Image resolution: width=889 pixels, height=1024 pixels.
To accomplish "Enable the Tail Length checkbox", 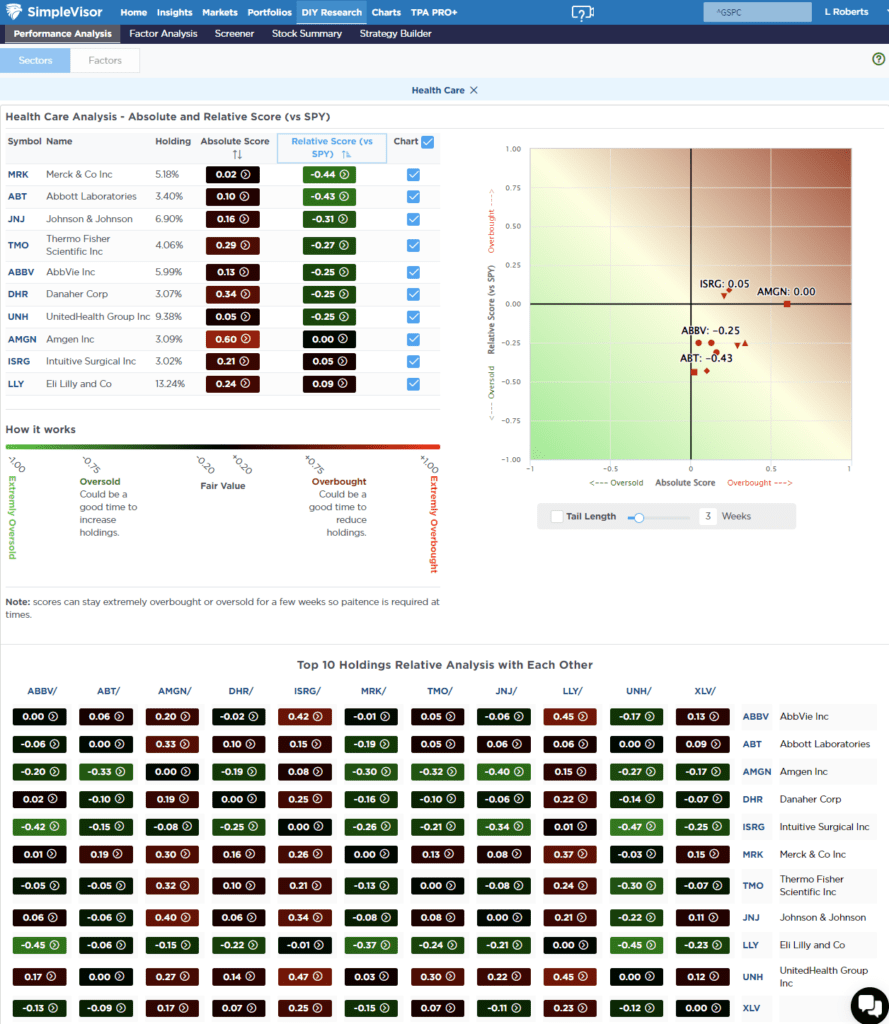I will tap(559, 518).
